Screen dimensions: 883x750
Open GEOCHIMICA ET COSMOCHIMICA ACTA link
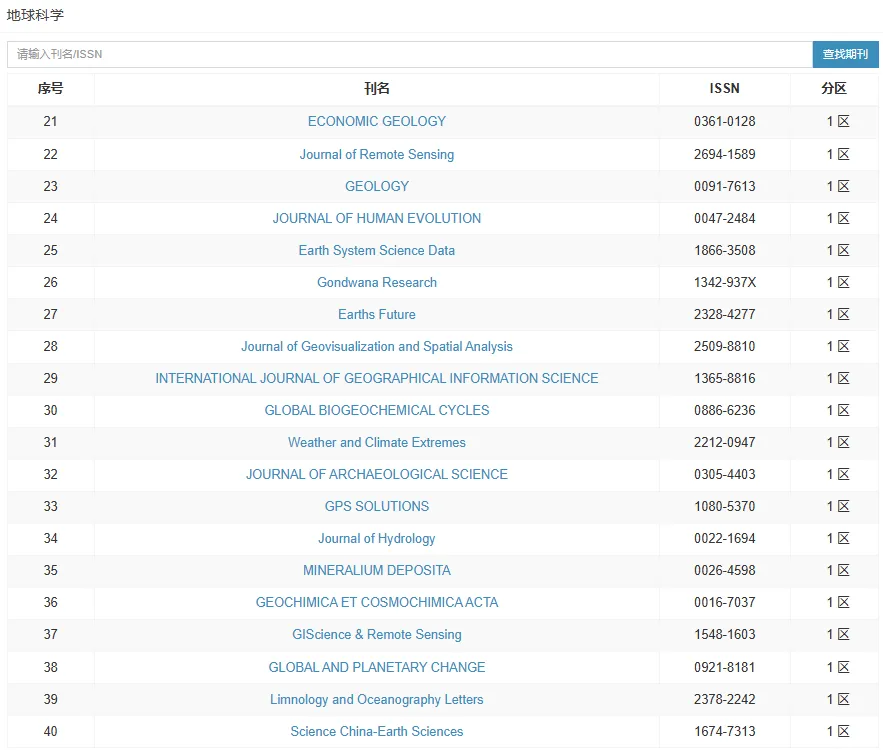click(x=377, y=602)
